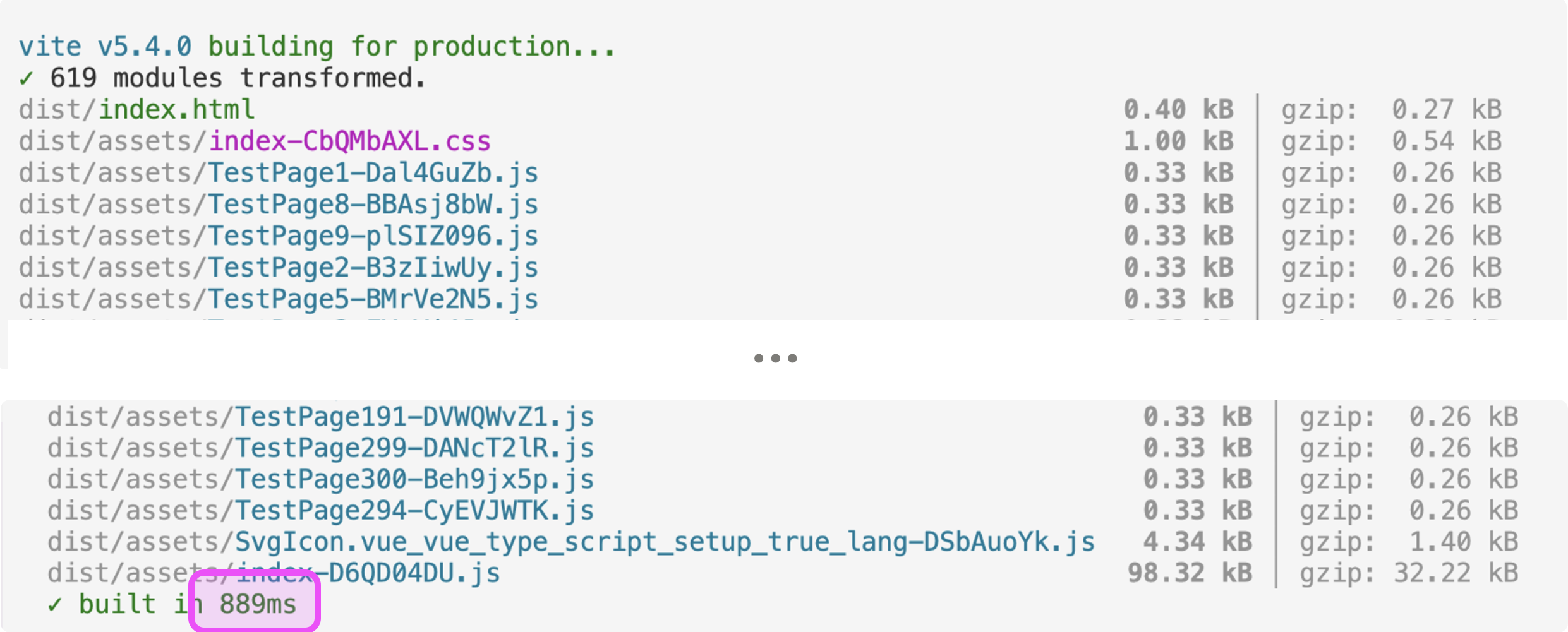Click the TestPage299-DANcT2lR.js file name

(414, 448)
